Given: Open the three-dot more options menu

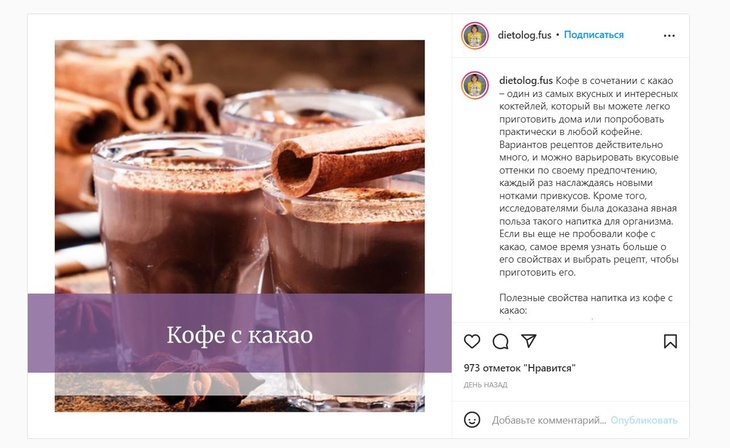Looking at the screenshot, I should 669,36.
